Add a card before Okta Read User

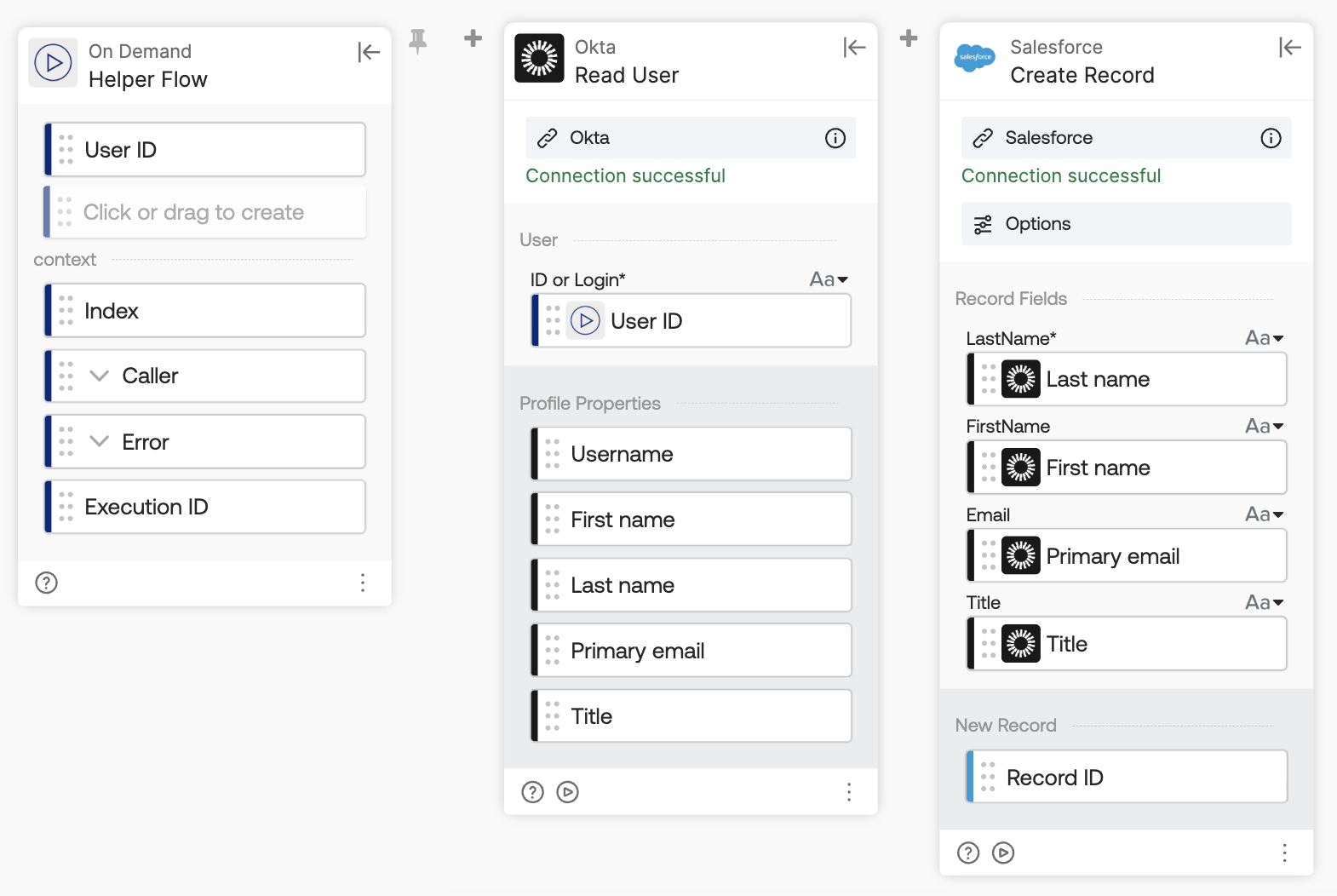[x=473, y=37]
